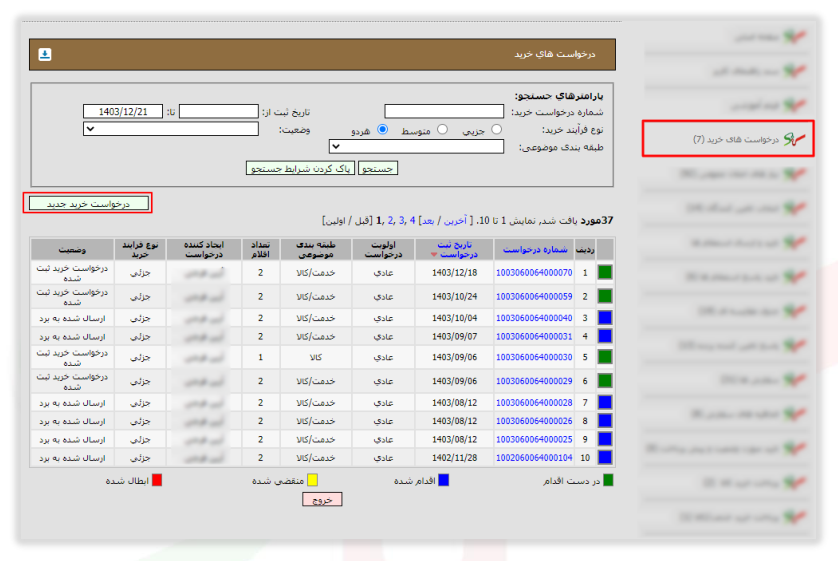The width and height of the screenshot is (838, 561).
Task: Click the green status square of row 1
Action: coord(605,272)
